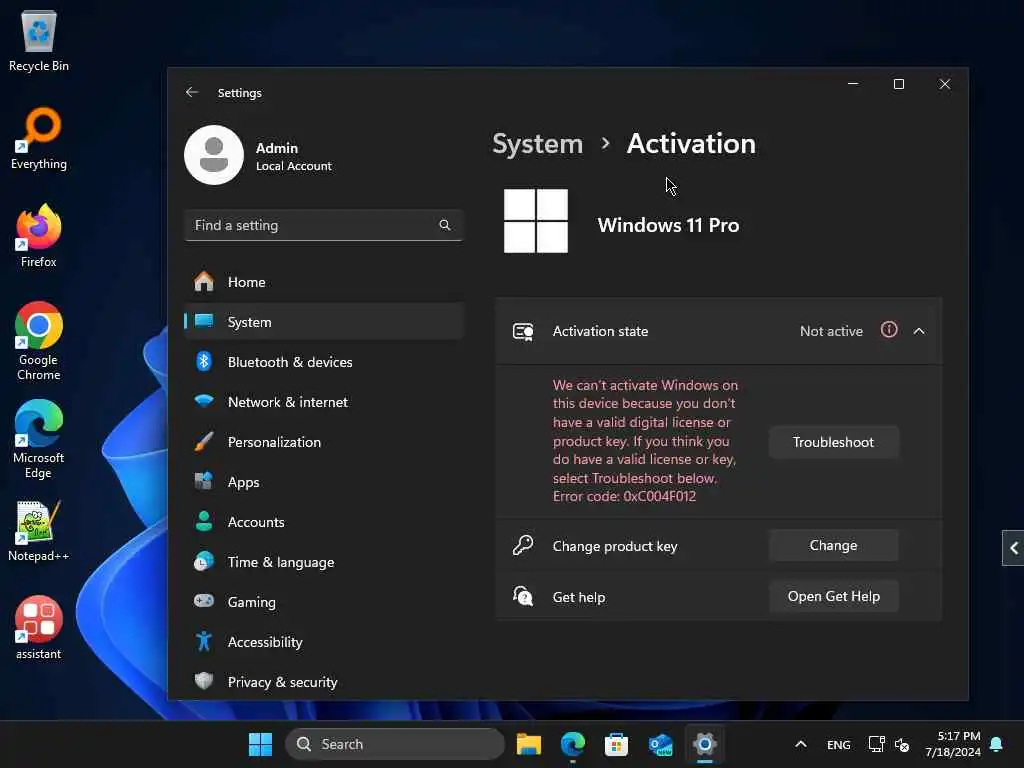
Task: Click the Open Get Help button
Action: coord(833,596)
